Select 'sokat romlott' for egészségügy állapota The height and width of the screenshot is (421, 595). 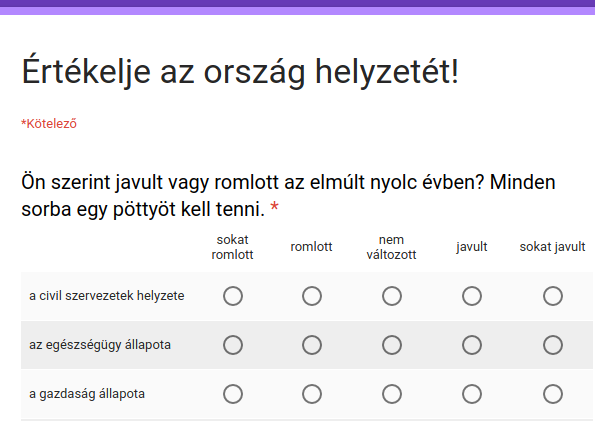[x=233, y=345]
